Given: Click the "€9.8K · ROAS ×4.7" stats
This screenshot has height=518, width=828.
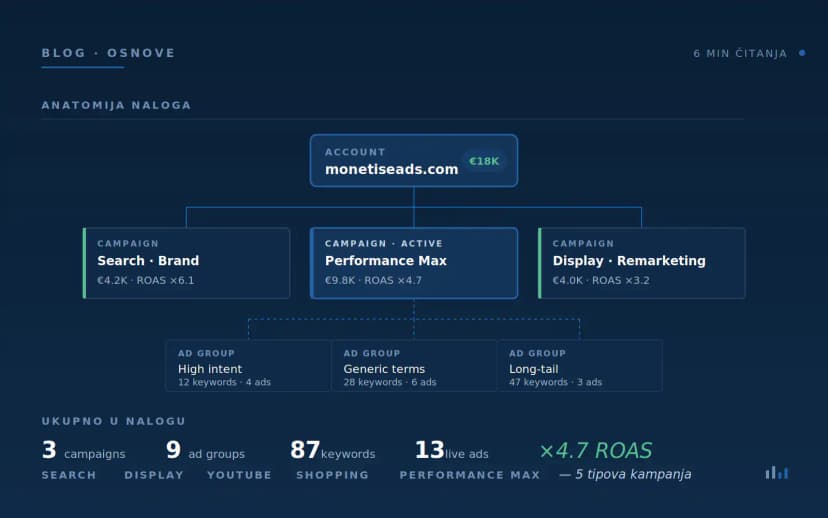Looking at the screenshot, I should (373, 280).
